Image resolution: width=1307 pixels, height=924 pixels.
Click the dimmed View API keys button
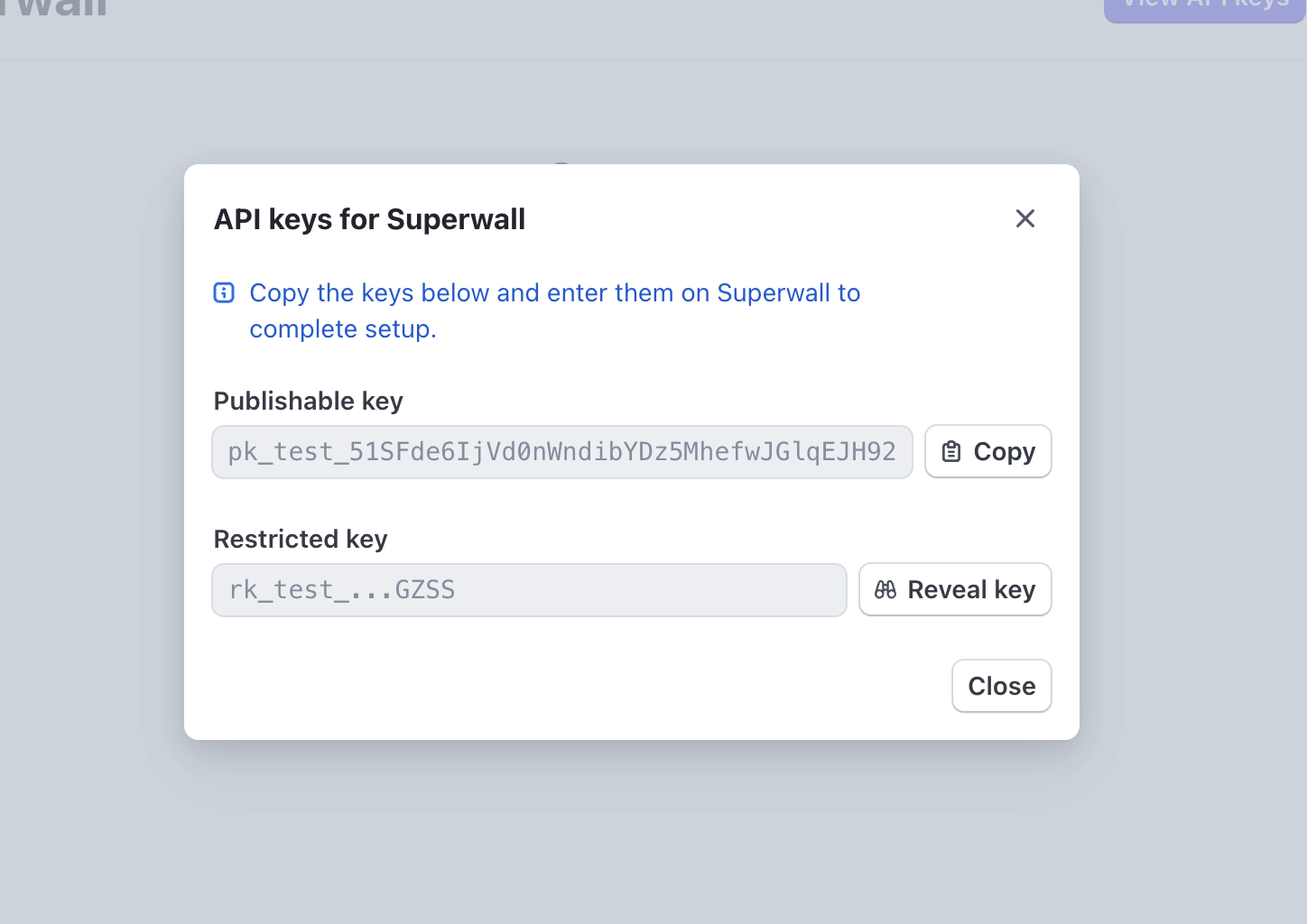pos(1205,7)
